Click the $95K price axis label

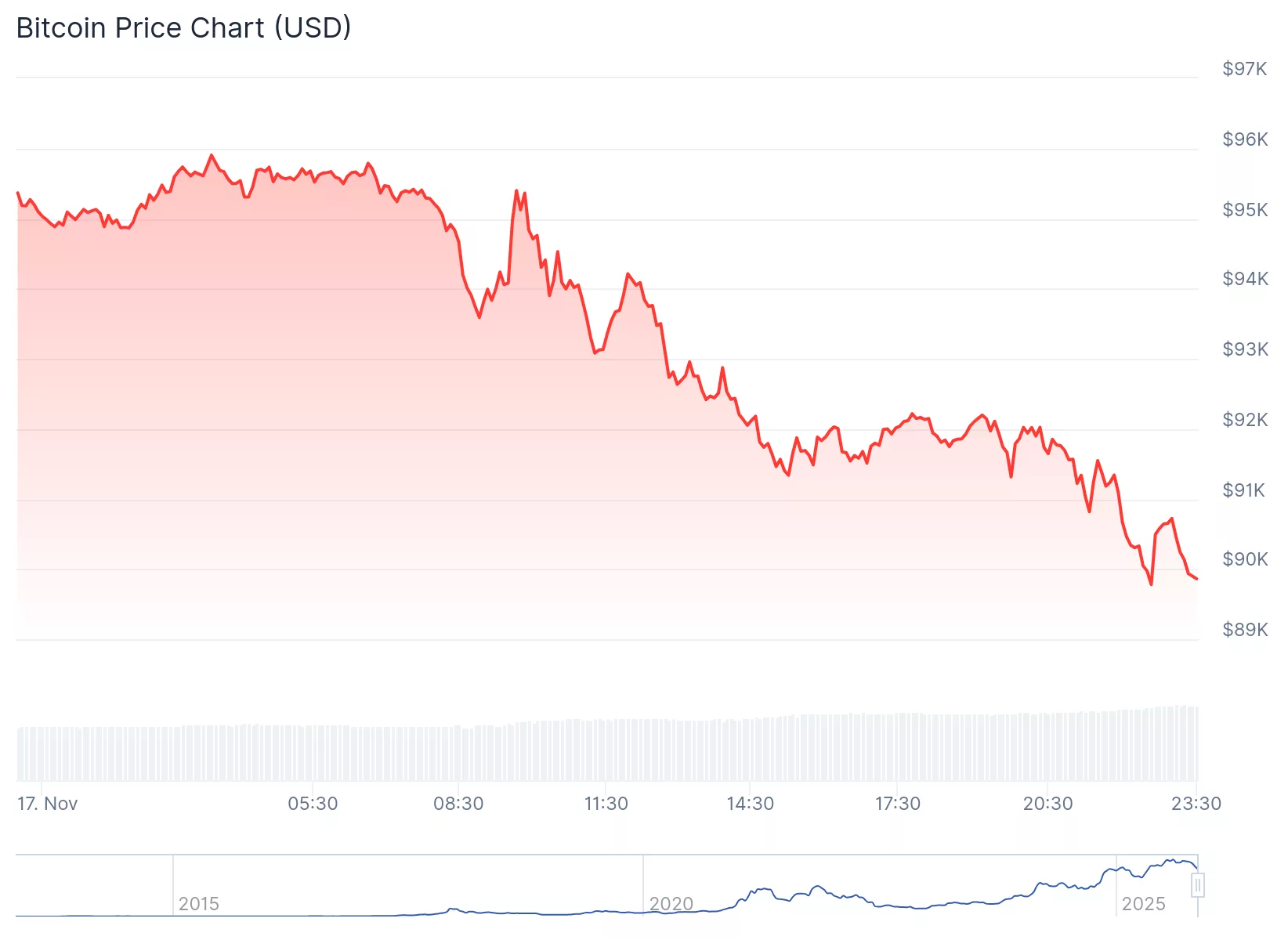1244,210
